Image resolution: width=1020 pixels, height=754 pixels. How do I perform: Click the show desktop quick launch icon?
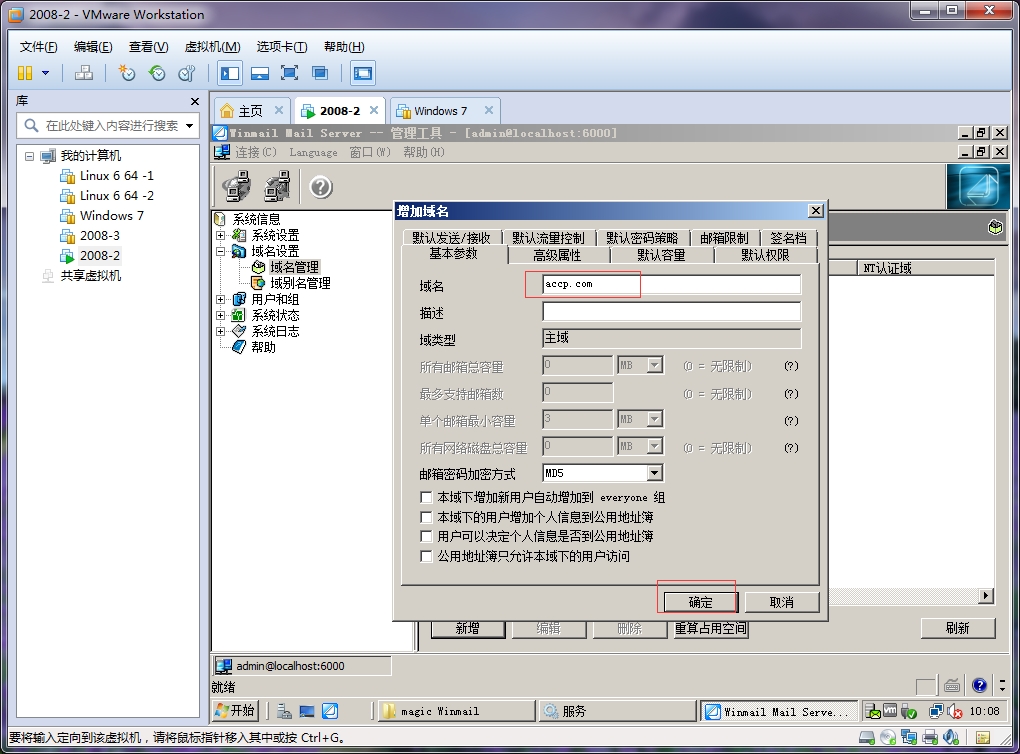click(x=307, y=711)
